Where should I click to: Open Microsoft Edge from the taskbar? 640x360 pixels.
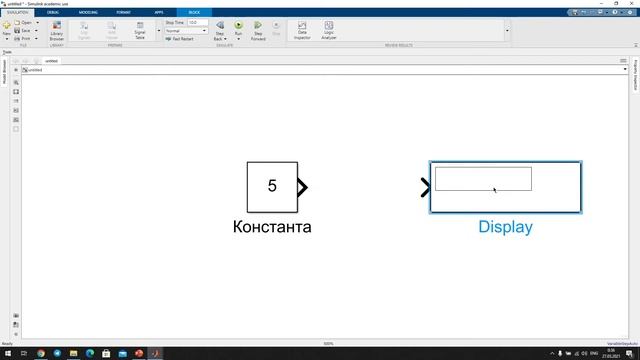90,353
